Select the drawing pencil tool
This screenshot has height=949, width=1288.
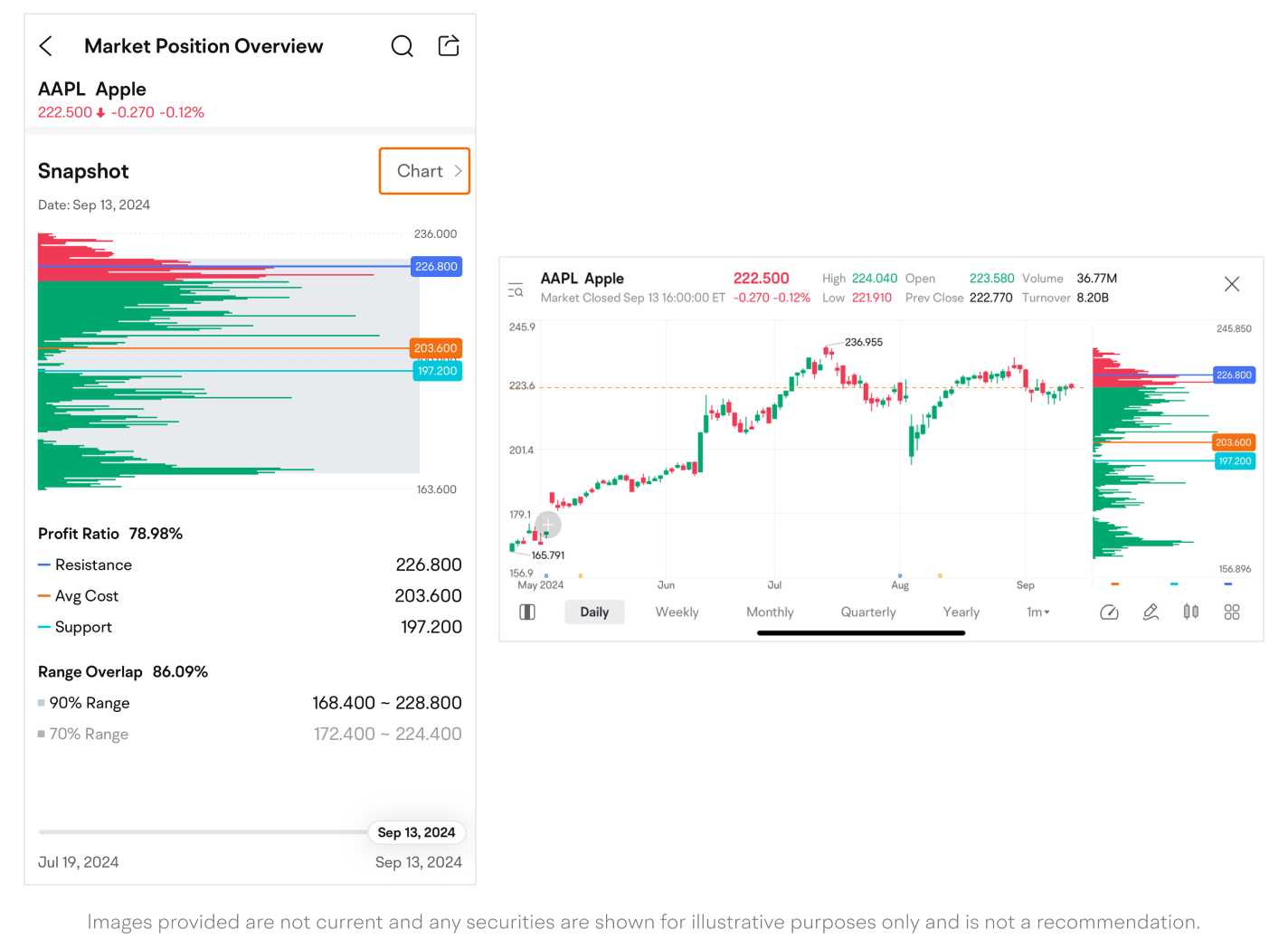point(1151,612)
